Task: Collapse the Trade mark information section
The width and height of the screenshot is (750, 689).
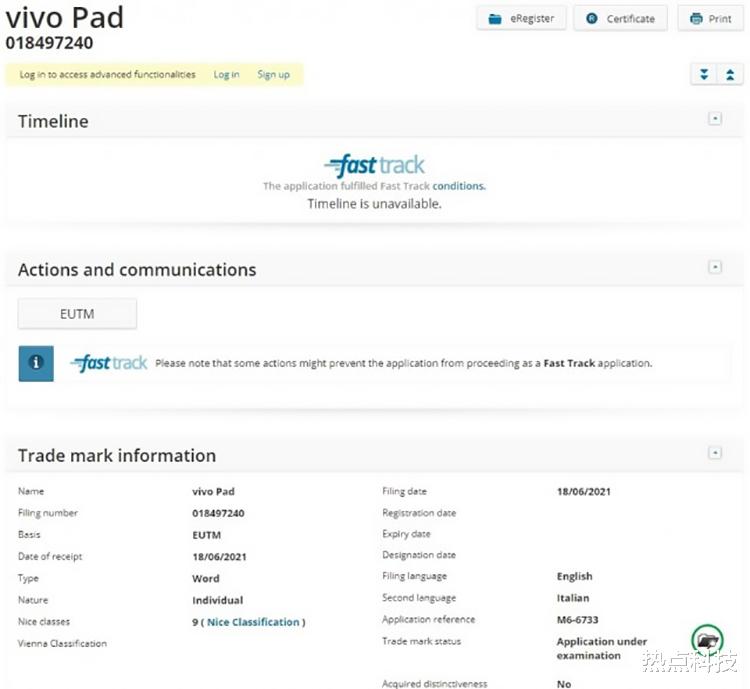Action: [715, 453]
